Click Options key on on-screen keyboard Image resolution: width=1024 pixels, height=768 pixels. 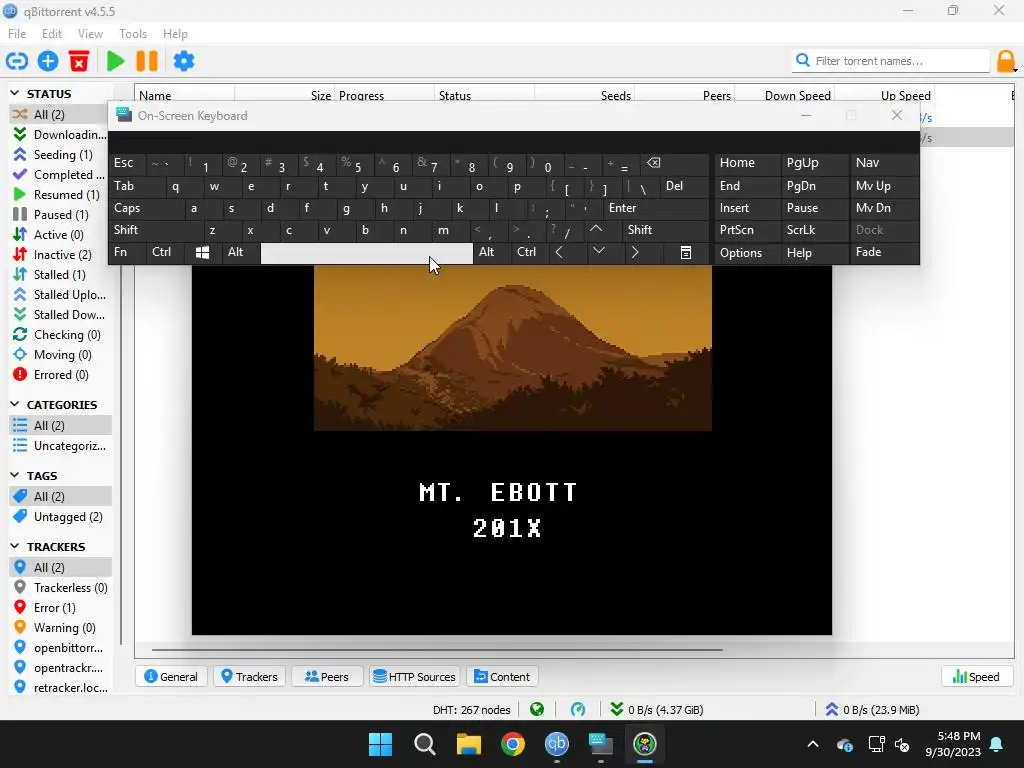(747, 252)
